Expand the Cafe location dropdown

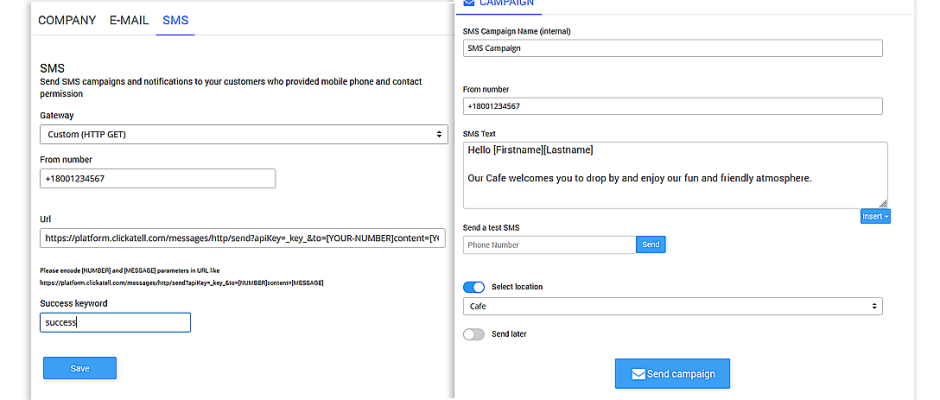(x=673, y=306)
